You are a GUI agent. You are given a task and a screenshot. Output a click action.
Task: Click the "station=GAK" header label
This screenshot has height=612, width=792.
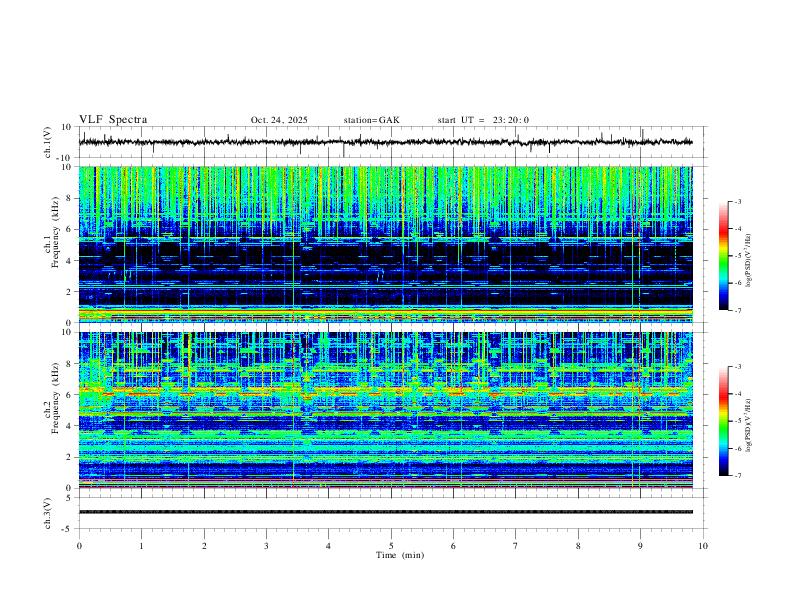point(371,120)
